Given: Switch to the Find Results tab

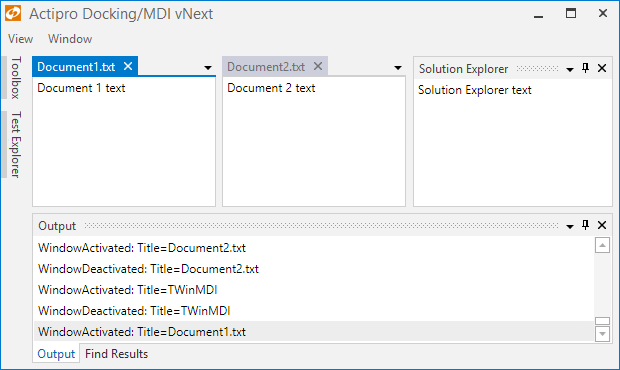Looking at the screenshot, I should 116,354.
